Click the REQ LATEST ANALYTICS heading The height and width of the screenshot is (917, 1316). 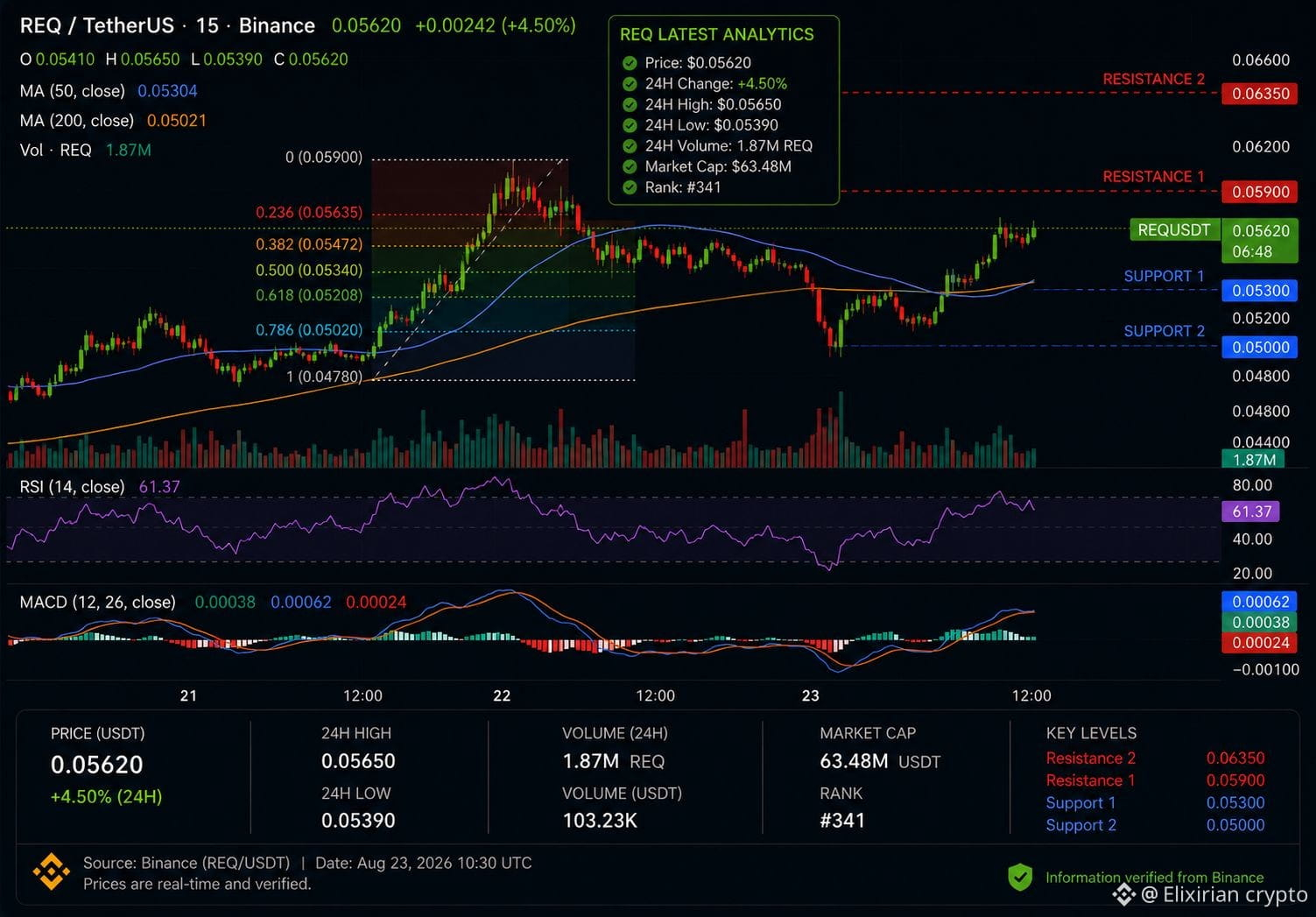pyautogui.click(x=716, y=35)
